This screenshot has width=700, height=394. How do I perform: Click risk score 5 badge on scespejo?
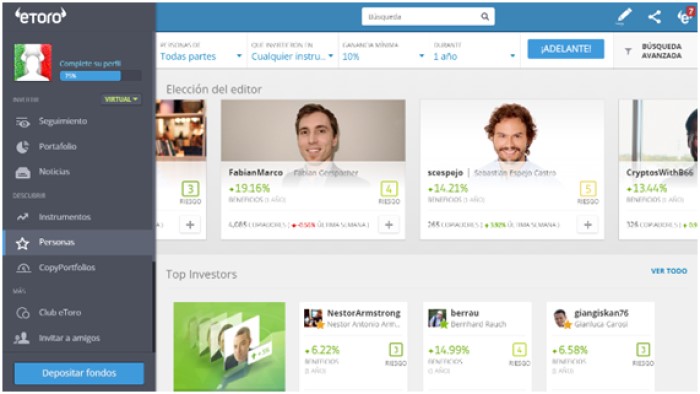click(588, 189)
